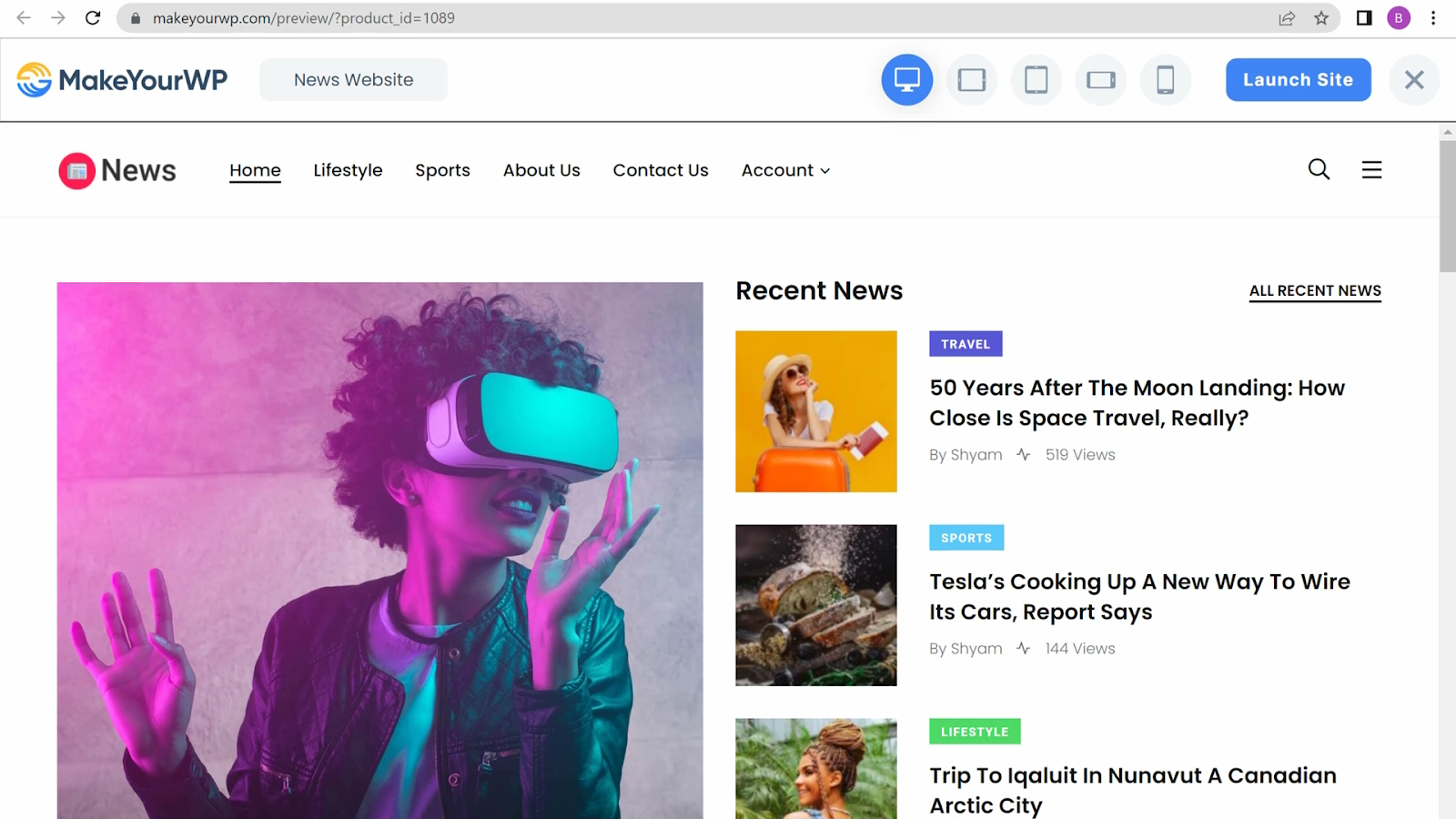
Task: Click the Launch Site button
Action: (1299, 80)
